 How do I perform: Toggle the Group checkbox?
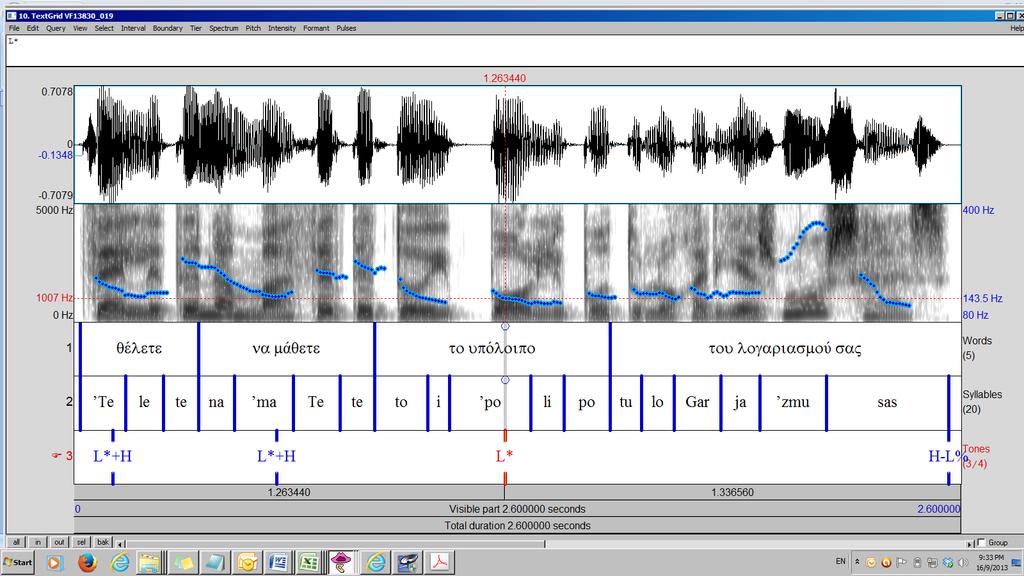(981, 542)
